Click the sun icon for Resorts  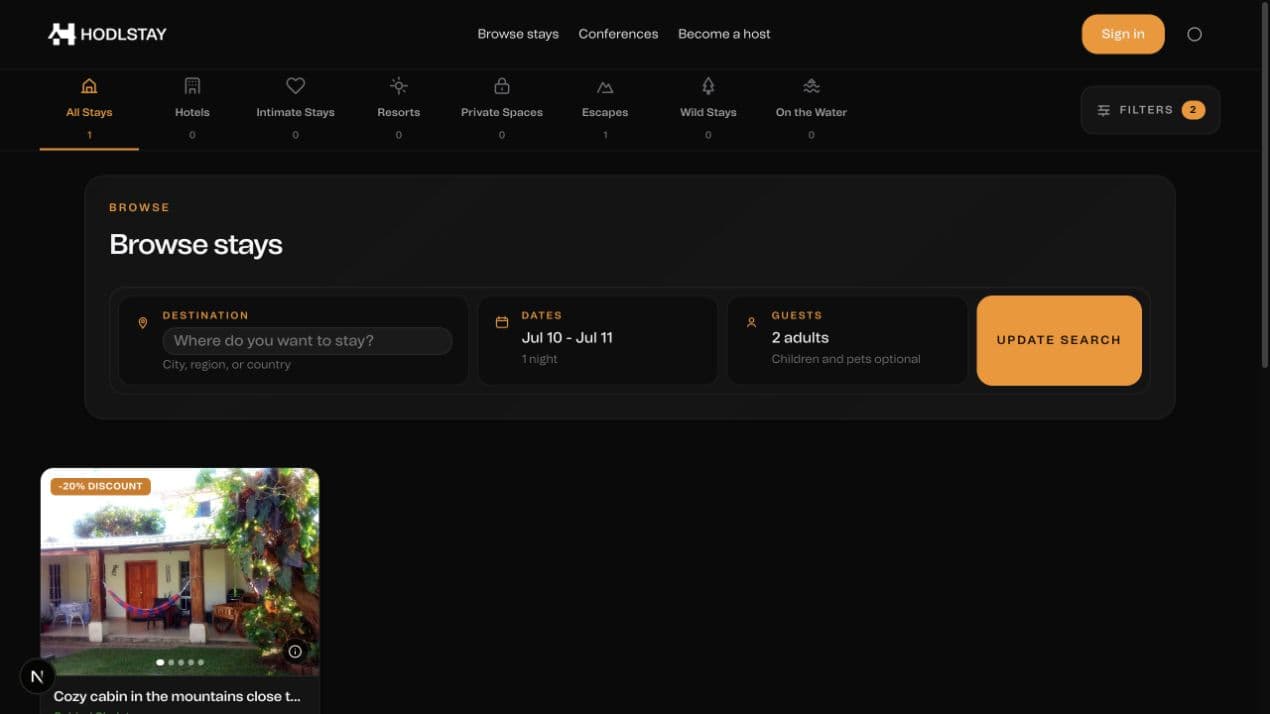[x=398, y=86]
